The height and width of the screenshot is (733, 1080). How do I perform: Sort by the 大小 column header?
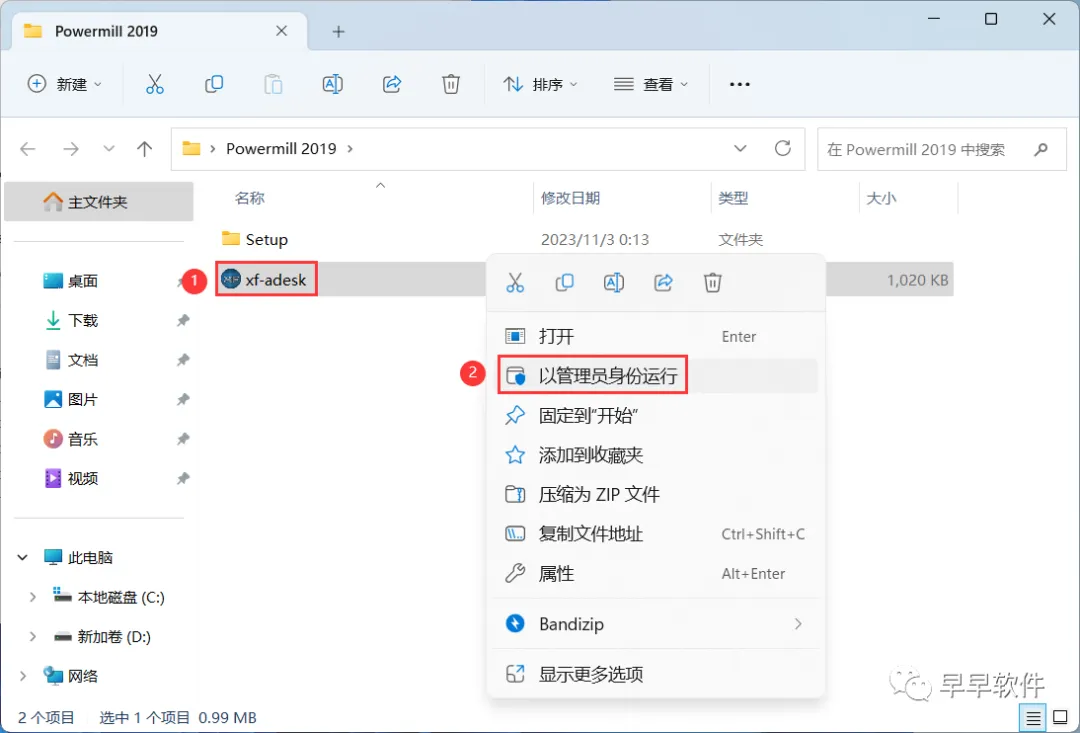[881, 198]
